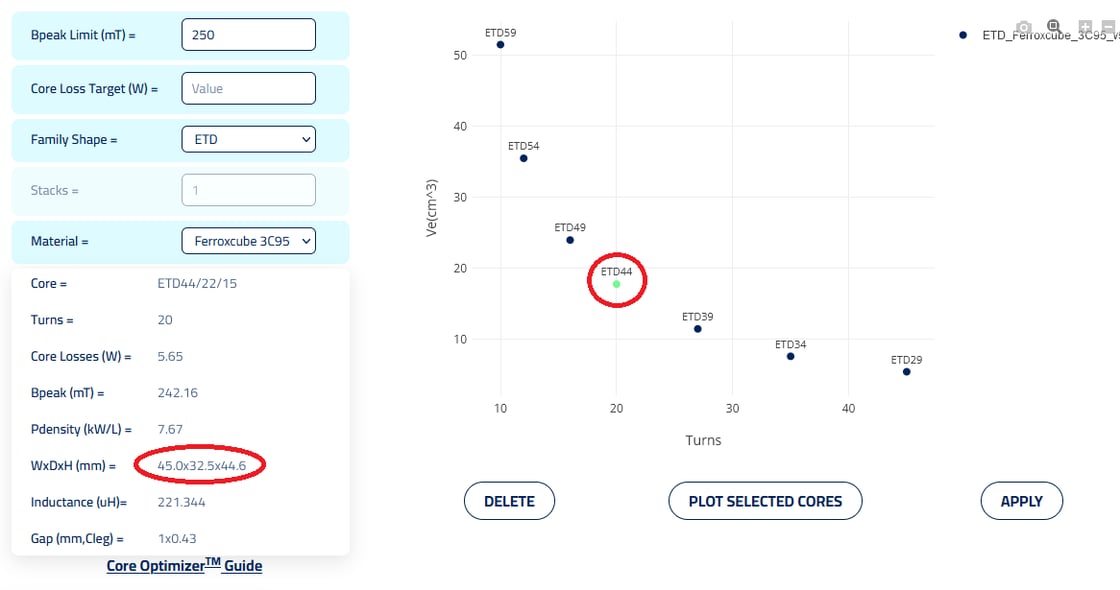
Task: Select the ETD59 data point
Action: coord(500,45)
